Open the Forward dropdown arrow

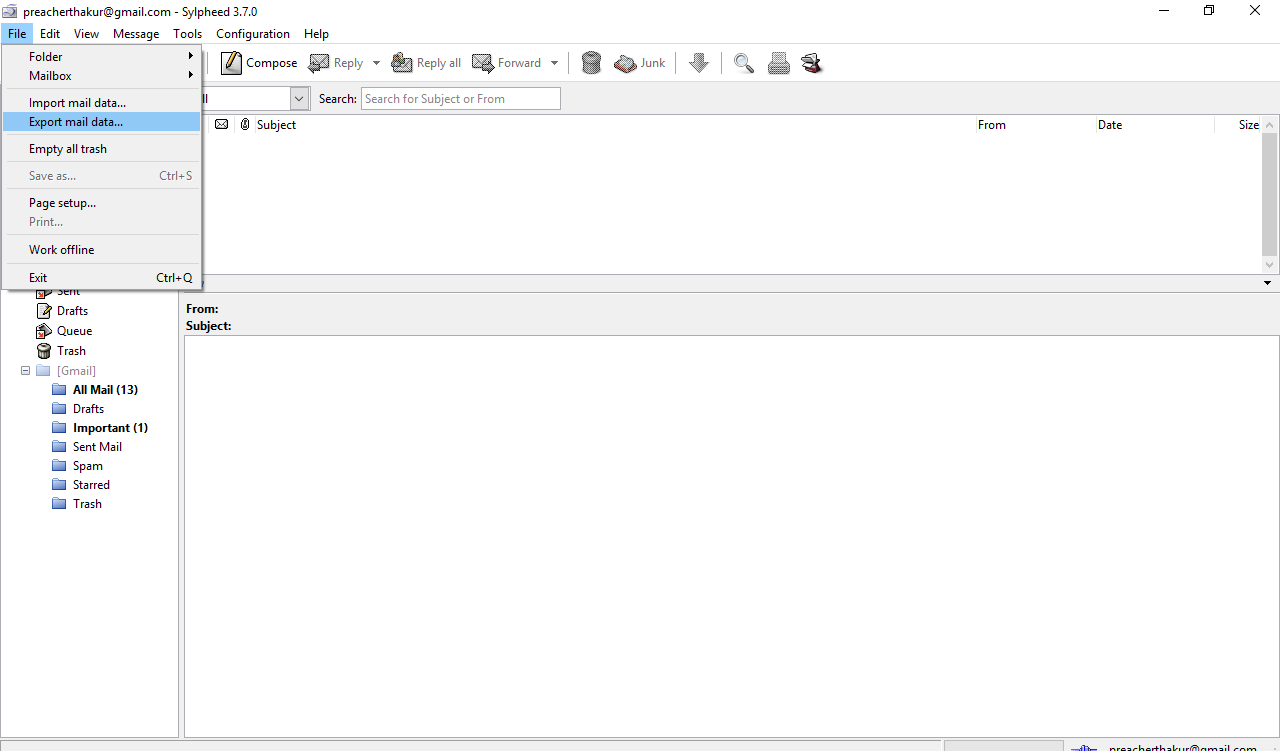(x=554, y=63)
